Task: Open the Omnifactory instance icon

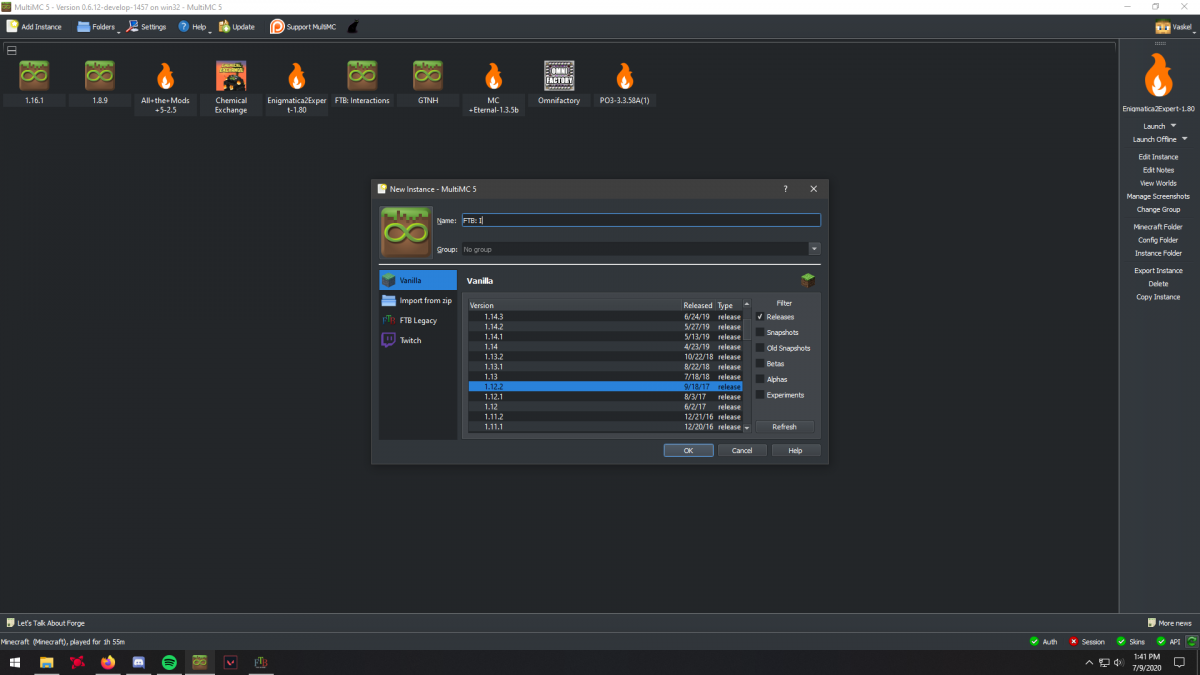Action: click(559, 75)
